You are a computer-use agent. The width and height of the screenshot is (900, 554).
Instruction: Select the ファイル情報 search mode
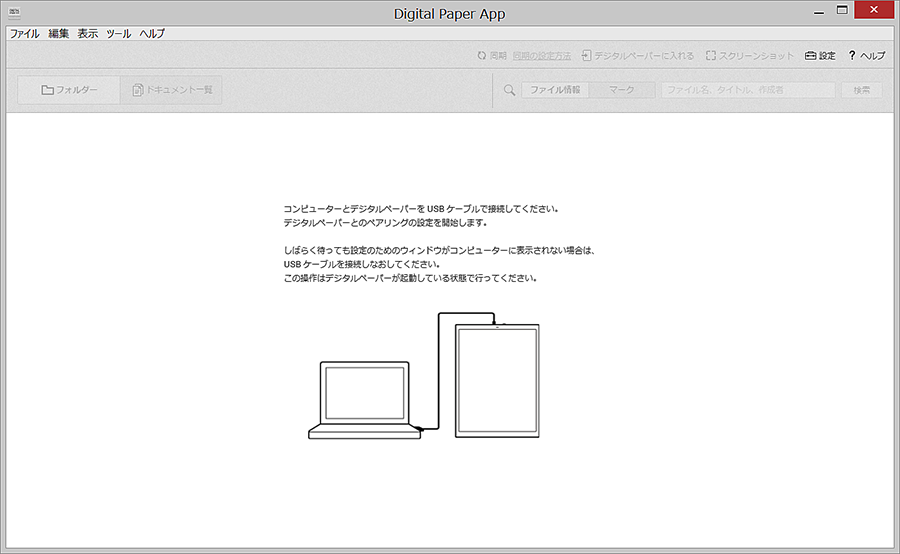click(555, 90)
